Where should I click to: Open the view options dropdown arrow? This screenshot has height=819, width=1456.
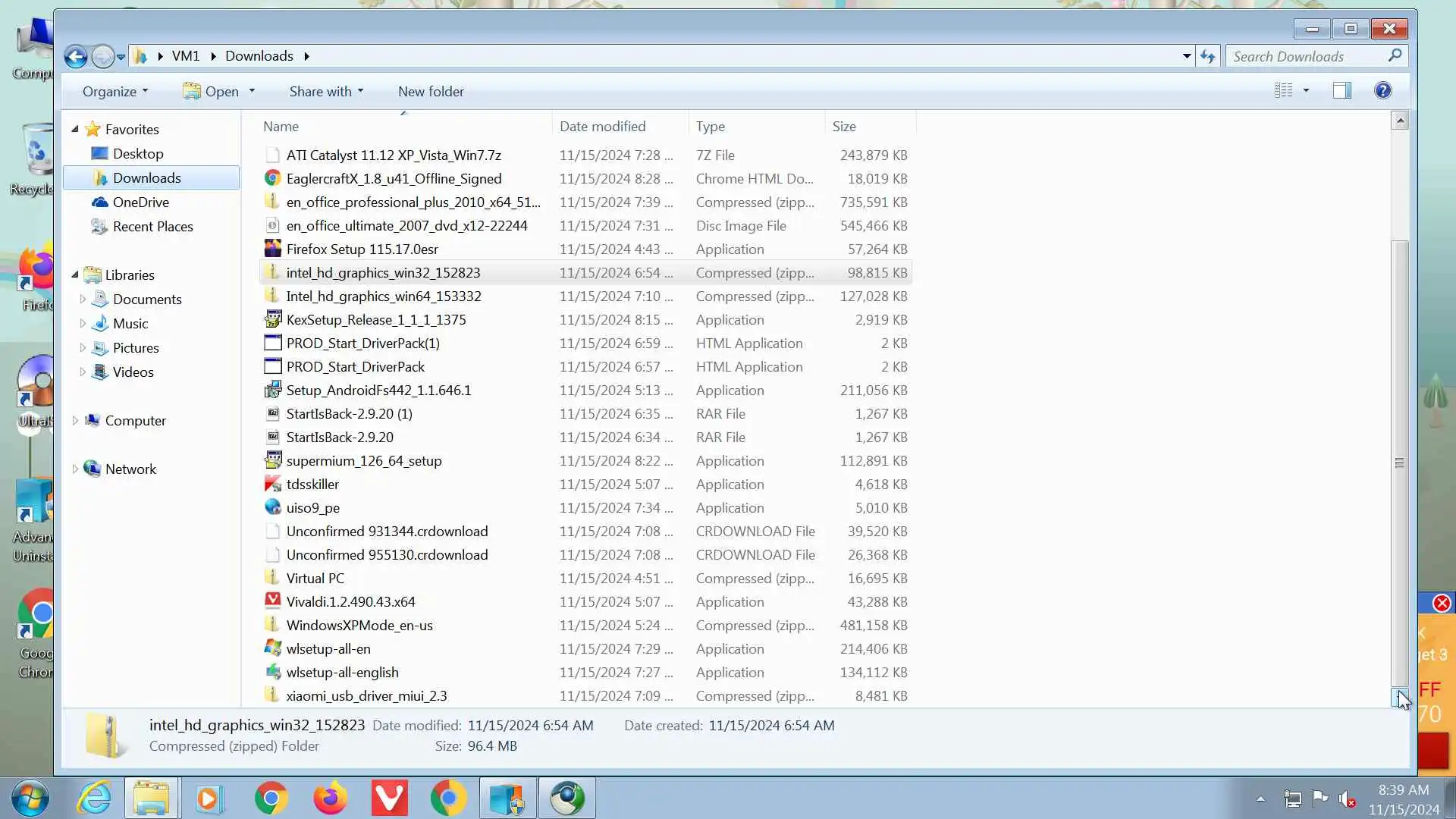point(1306,91)
